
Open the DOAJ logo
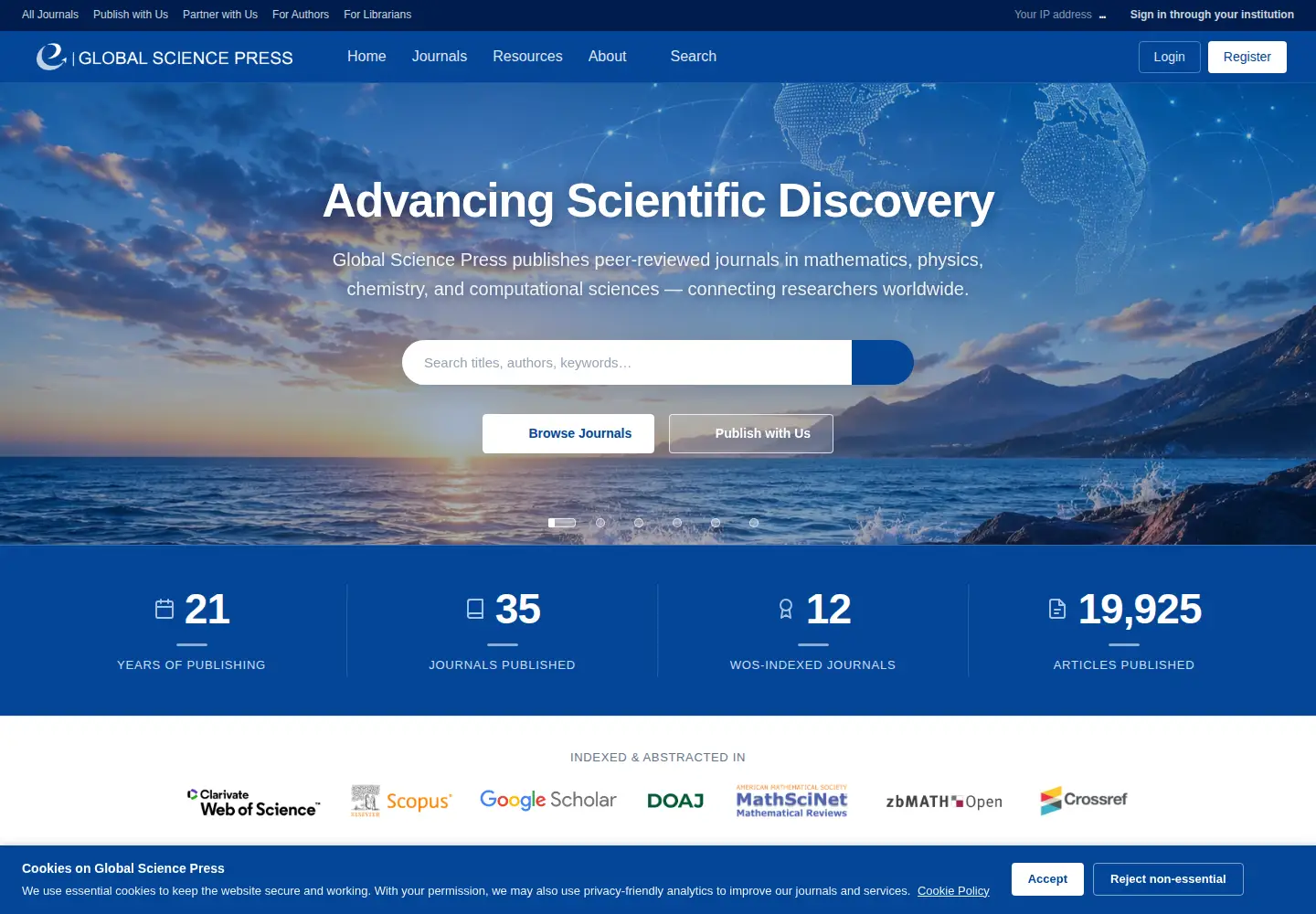[x=675, y=801]
